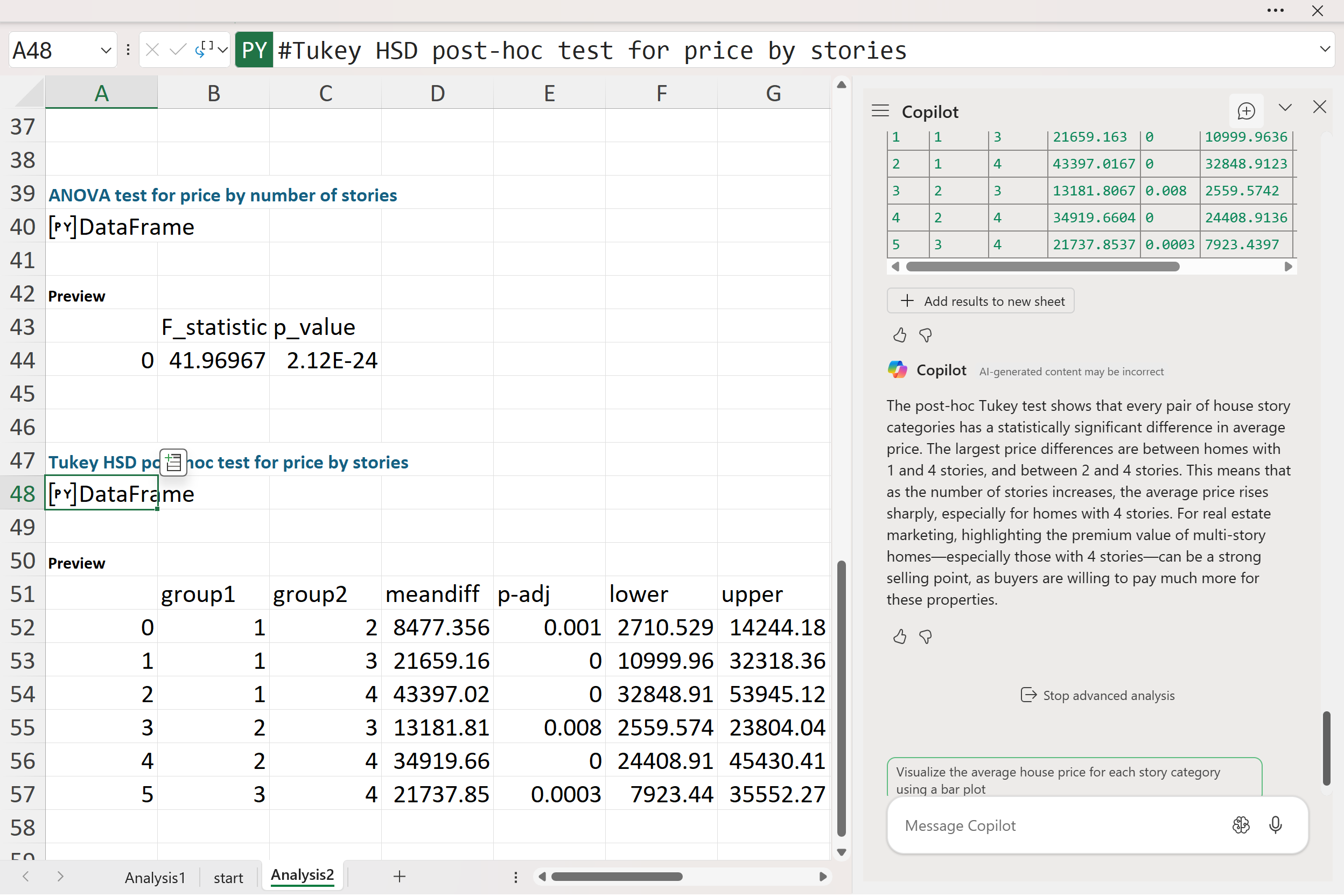This screenshot has height=896, width=1344.
Task: Cancel the formula bar entry with X
Action: (152, 50)
